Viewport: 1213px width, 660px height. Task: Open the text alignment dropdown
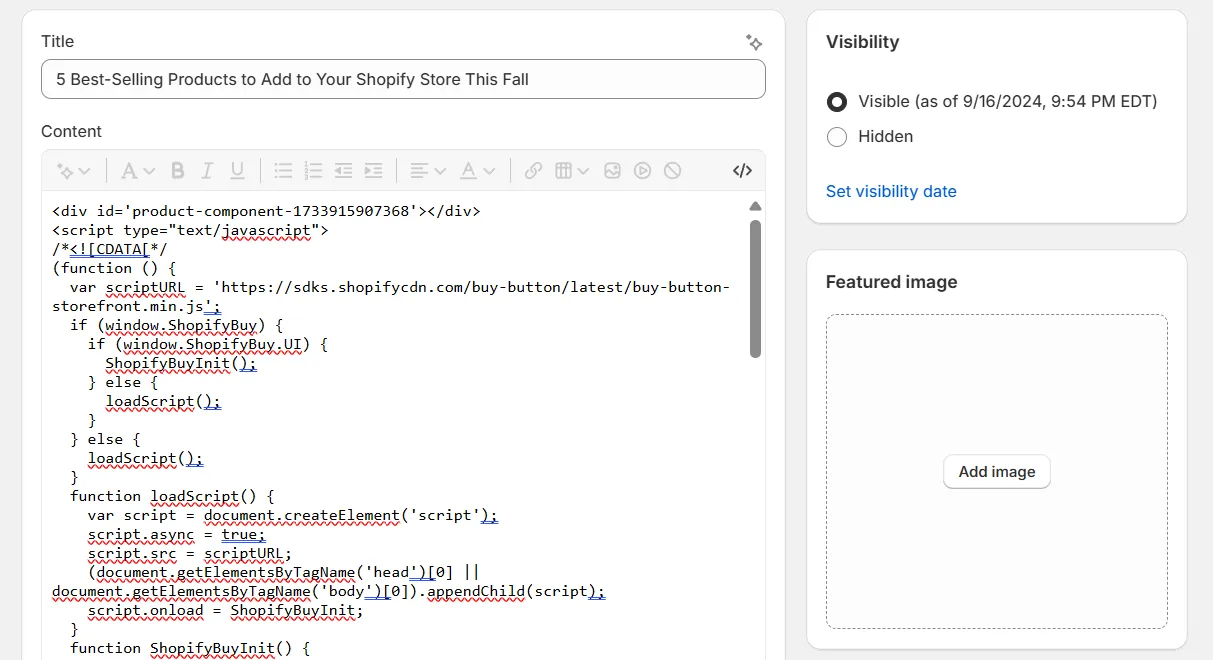pos(428,171)
